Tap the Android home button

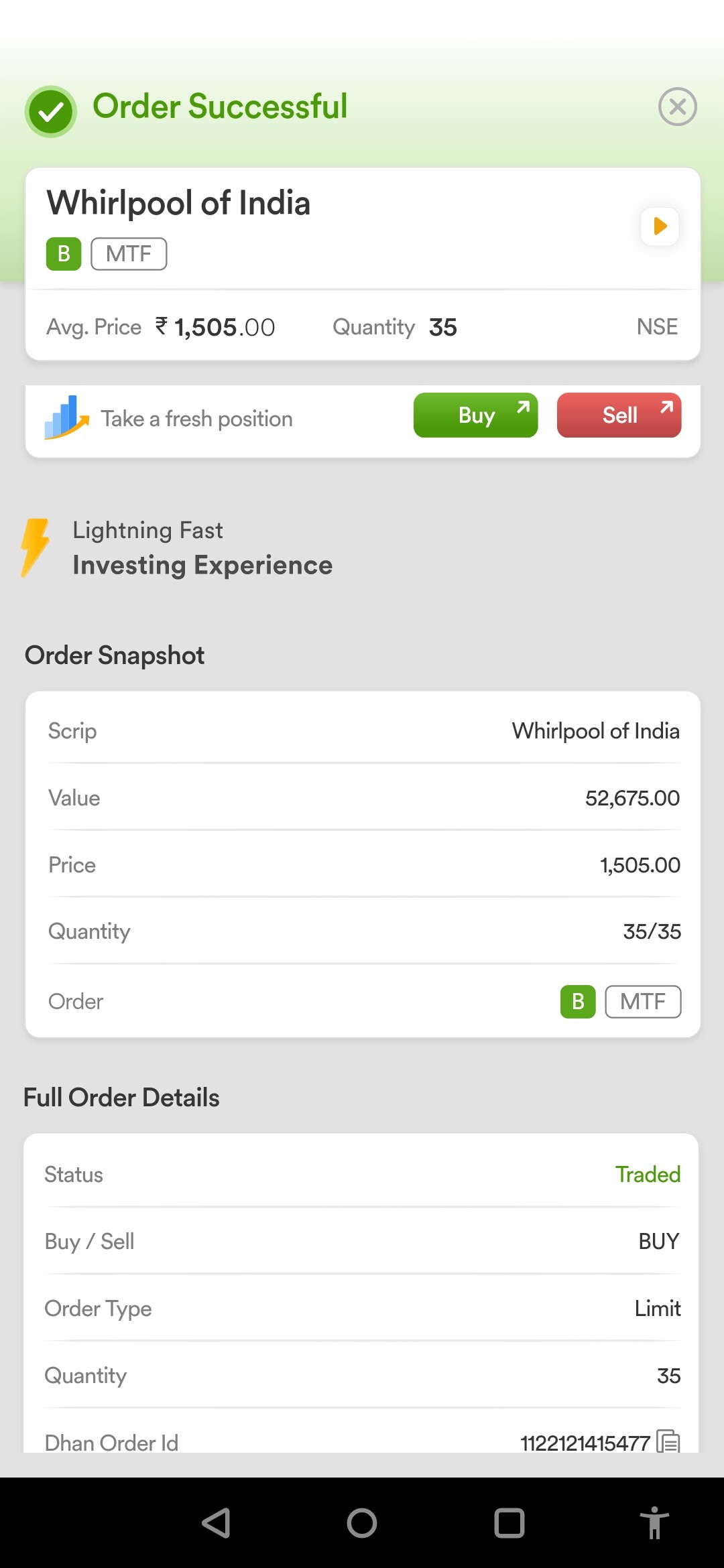click(362, 1523)
